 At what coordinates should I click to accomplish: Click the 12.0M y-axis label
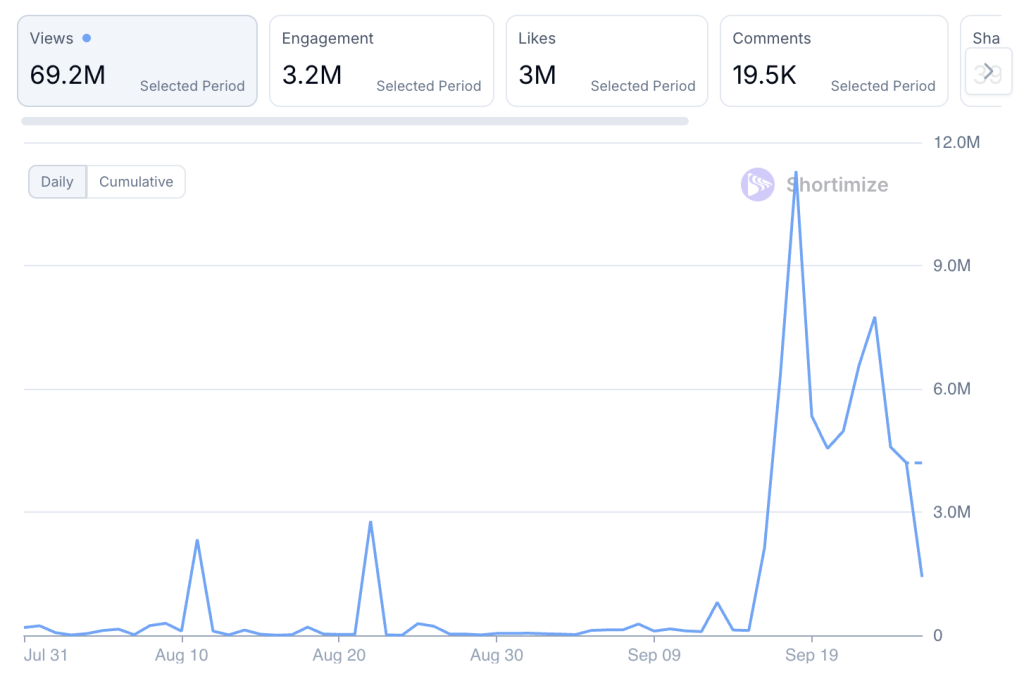coord(956,143)
